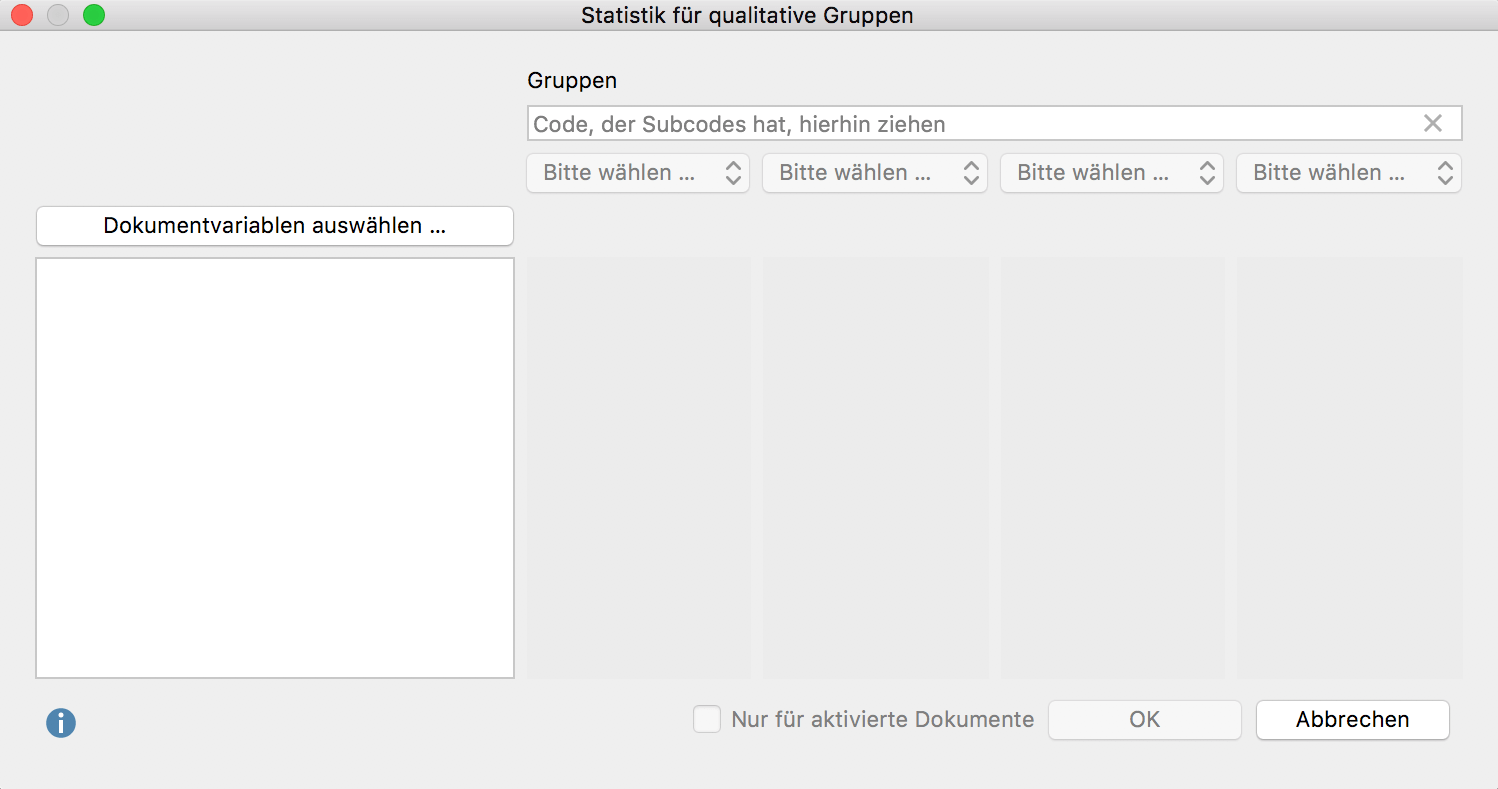
Task: Click the 'Gruppen' label
Action: click(x=572, y=81)
